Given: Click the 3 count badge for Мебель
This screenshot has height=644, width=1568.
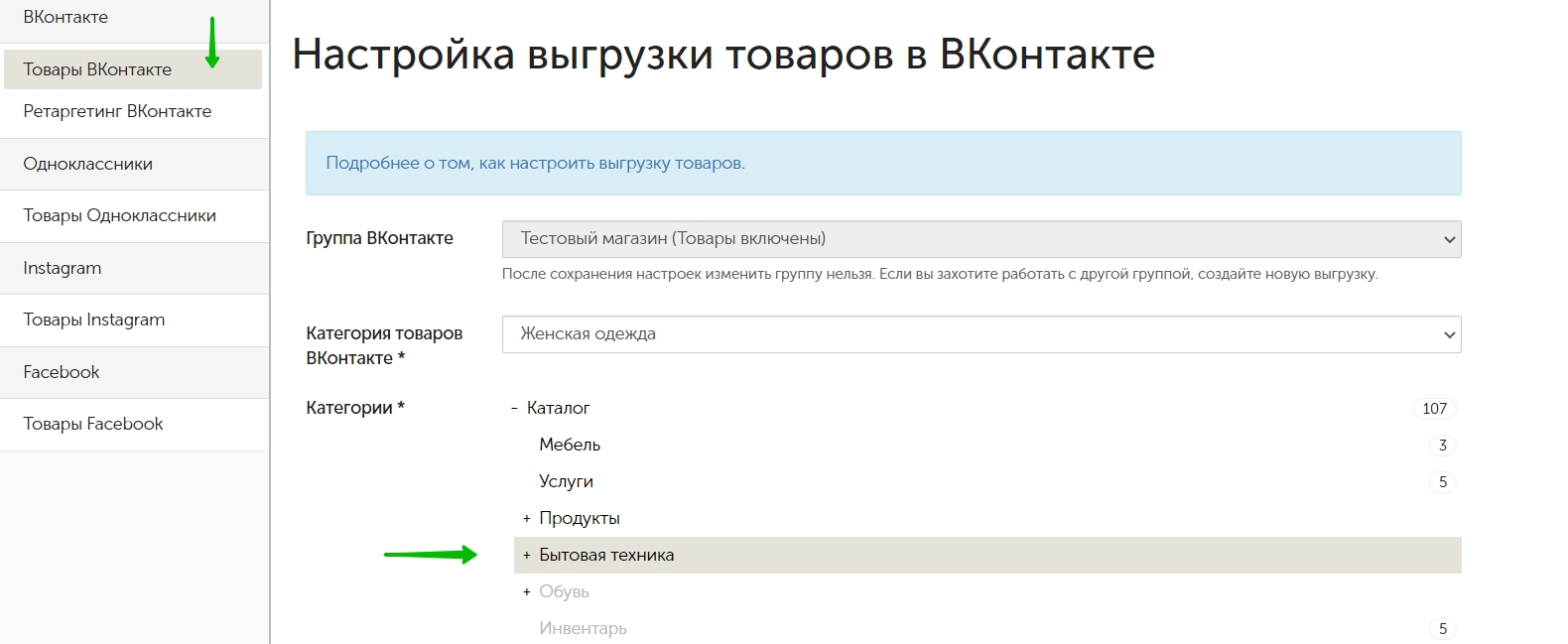Looking at the screenshot, I should point(1442,445).
